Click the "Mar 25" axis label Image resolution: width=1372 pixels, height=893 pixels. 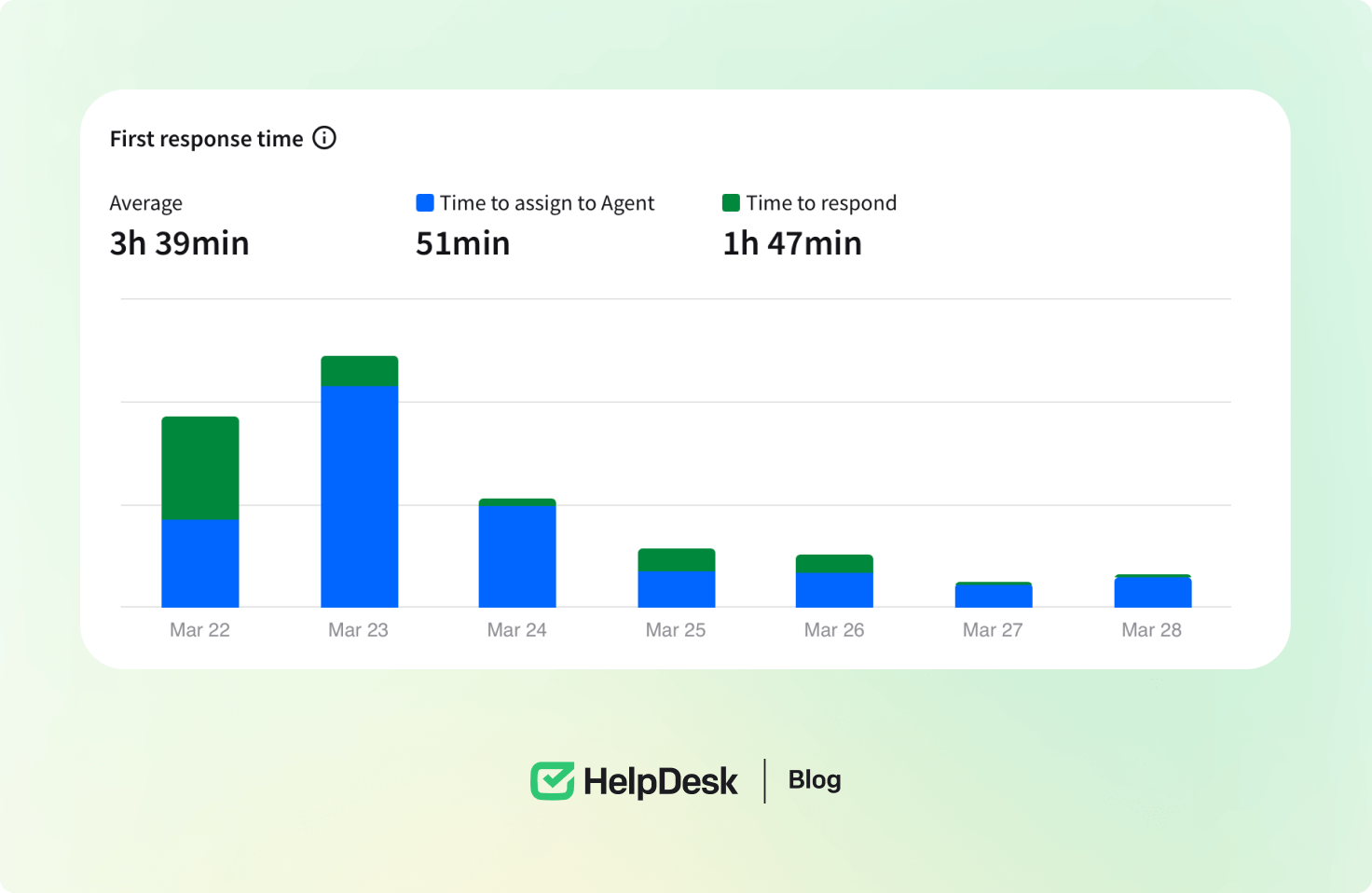tap(676, 630)
